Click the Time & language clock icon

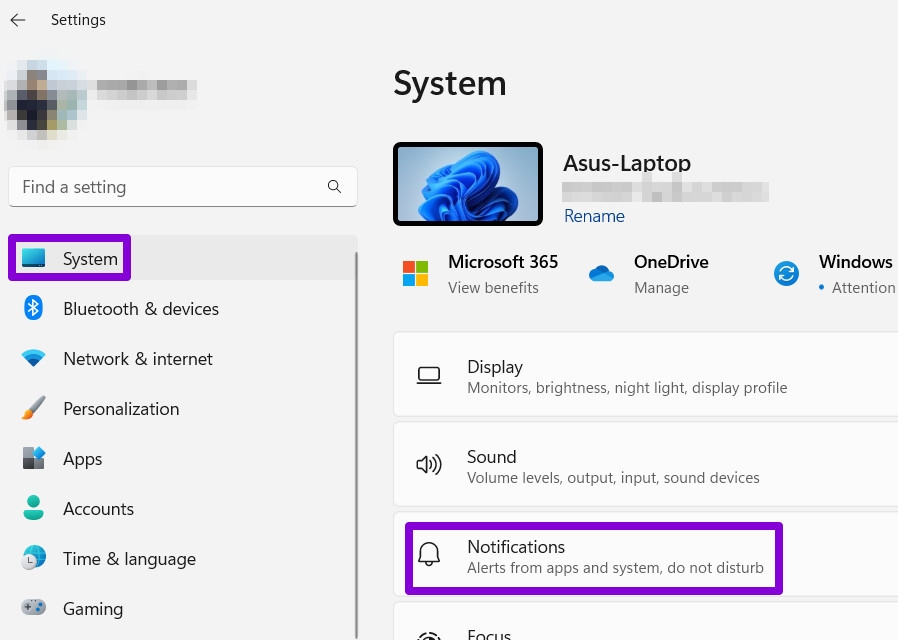[33, 558]
